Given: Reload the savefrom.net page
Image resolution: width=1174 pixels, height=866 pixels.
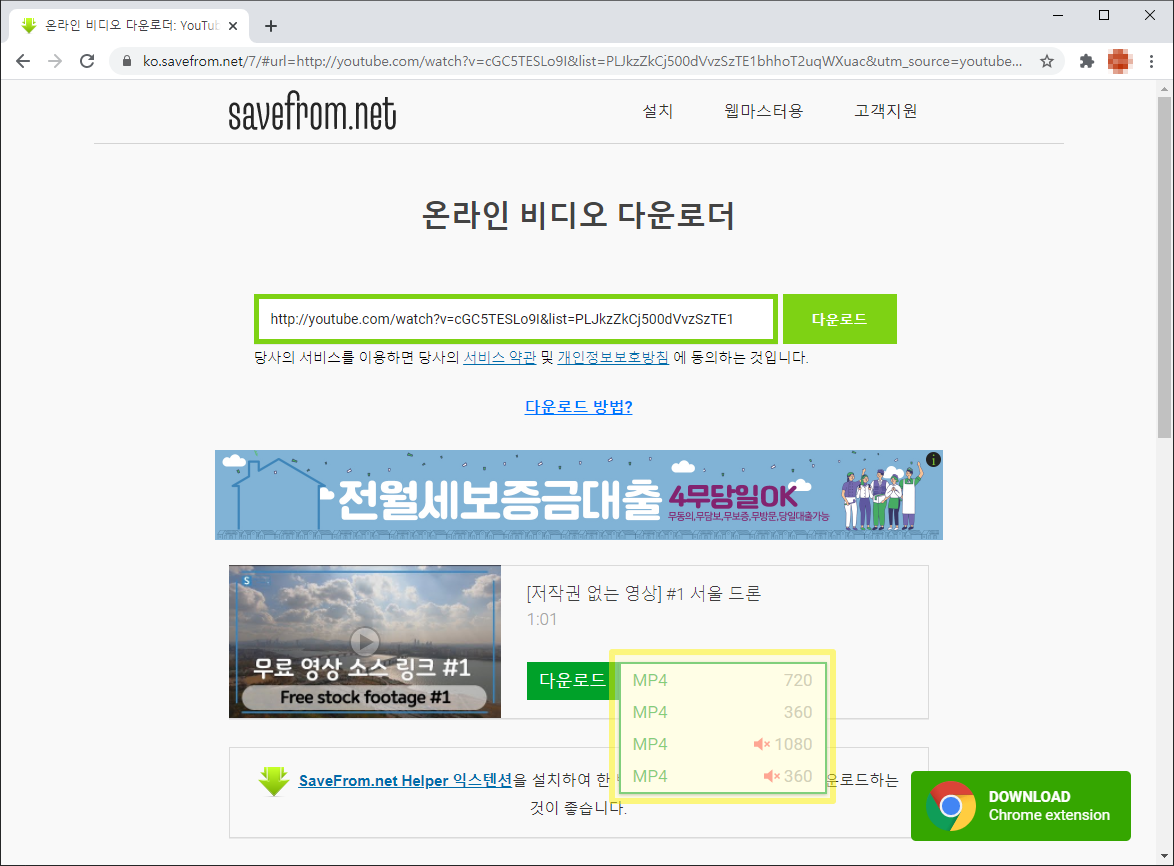Looking at the screenshot, I should click(x=87, y=61).
